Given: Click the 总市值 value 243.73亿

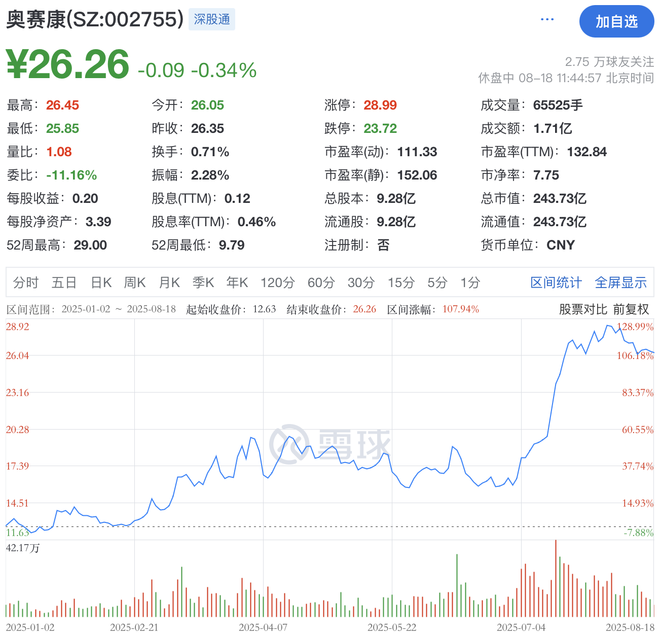Looking at the screenshot, I should 559,198.
